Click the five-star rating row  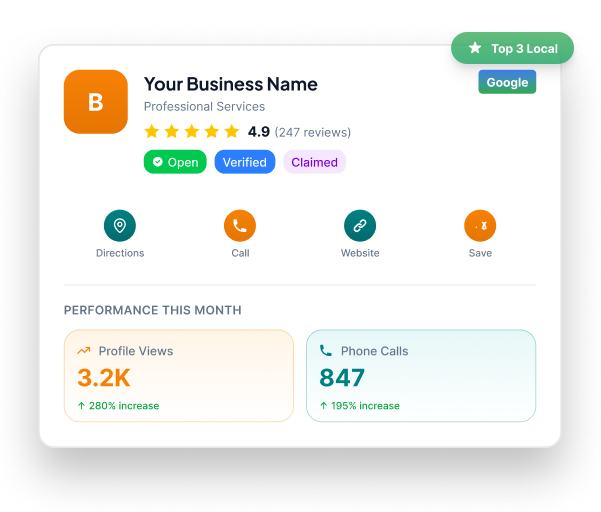[x=192, y=132]
